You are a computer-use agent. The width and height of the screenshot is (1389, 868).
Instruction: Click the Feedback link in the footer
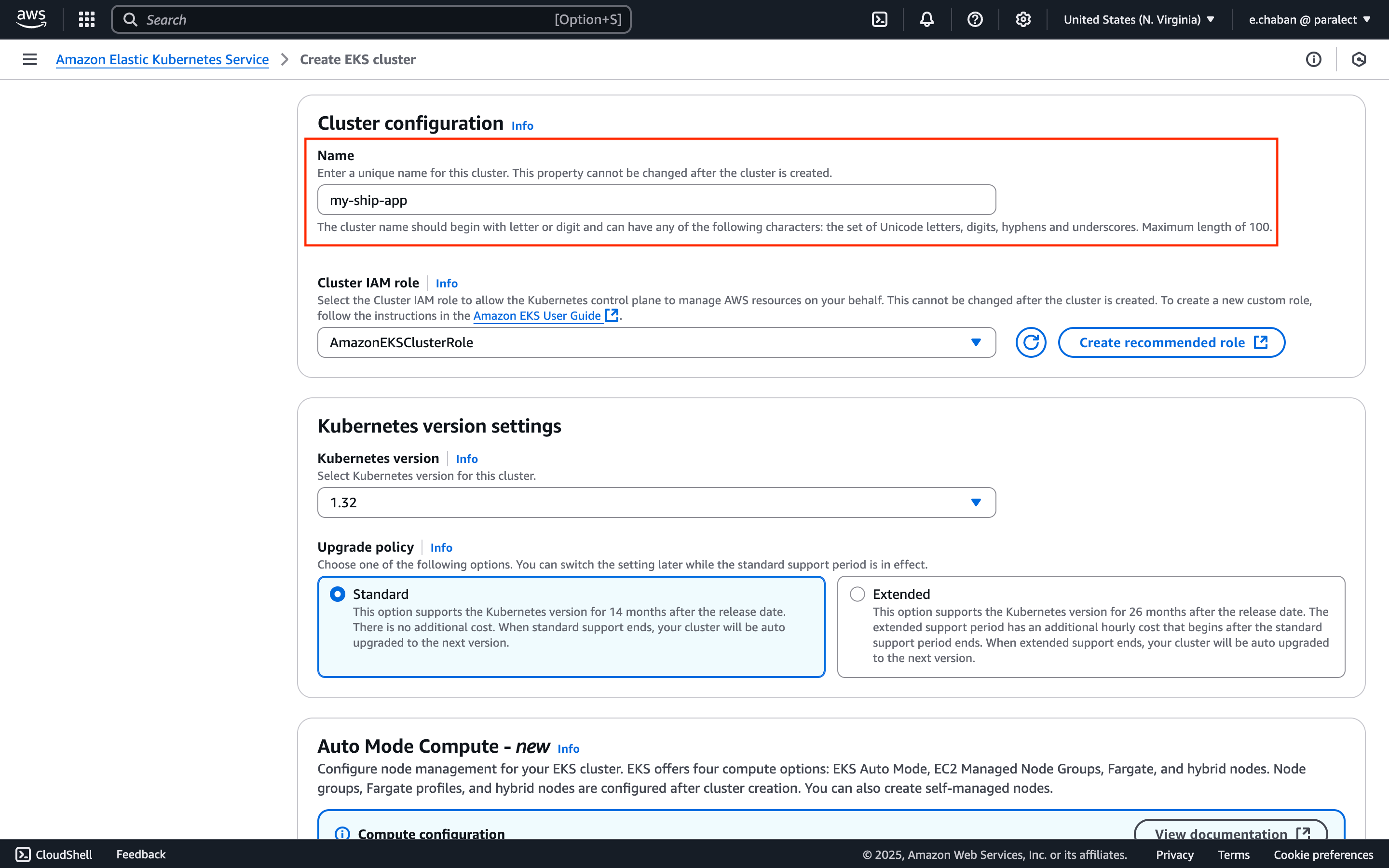(141, 854)
